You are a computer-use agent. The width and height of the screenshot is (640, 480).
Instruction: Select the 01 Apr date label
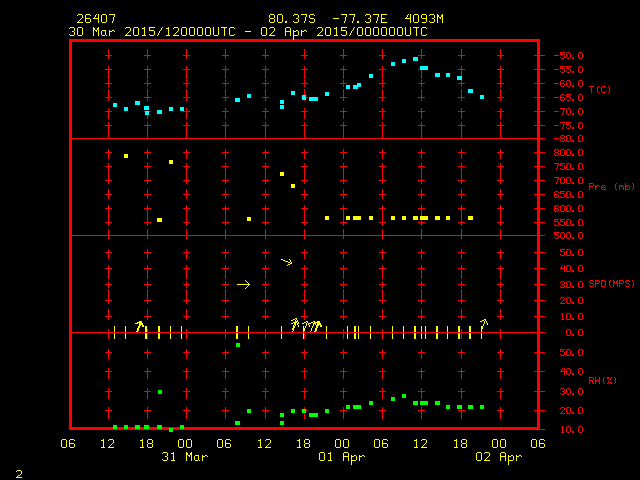click(341, 457)
